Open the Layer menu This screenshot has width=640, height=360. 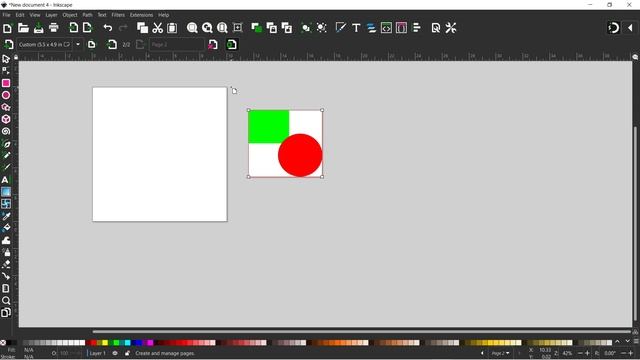click(51, 15)
